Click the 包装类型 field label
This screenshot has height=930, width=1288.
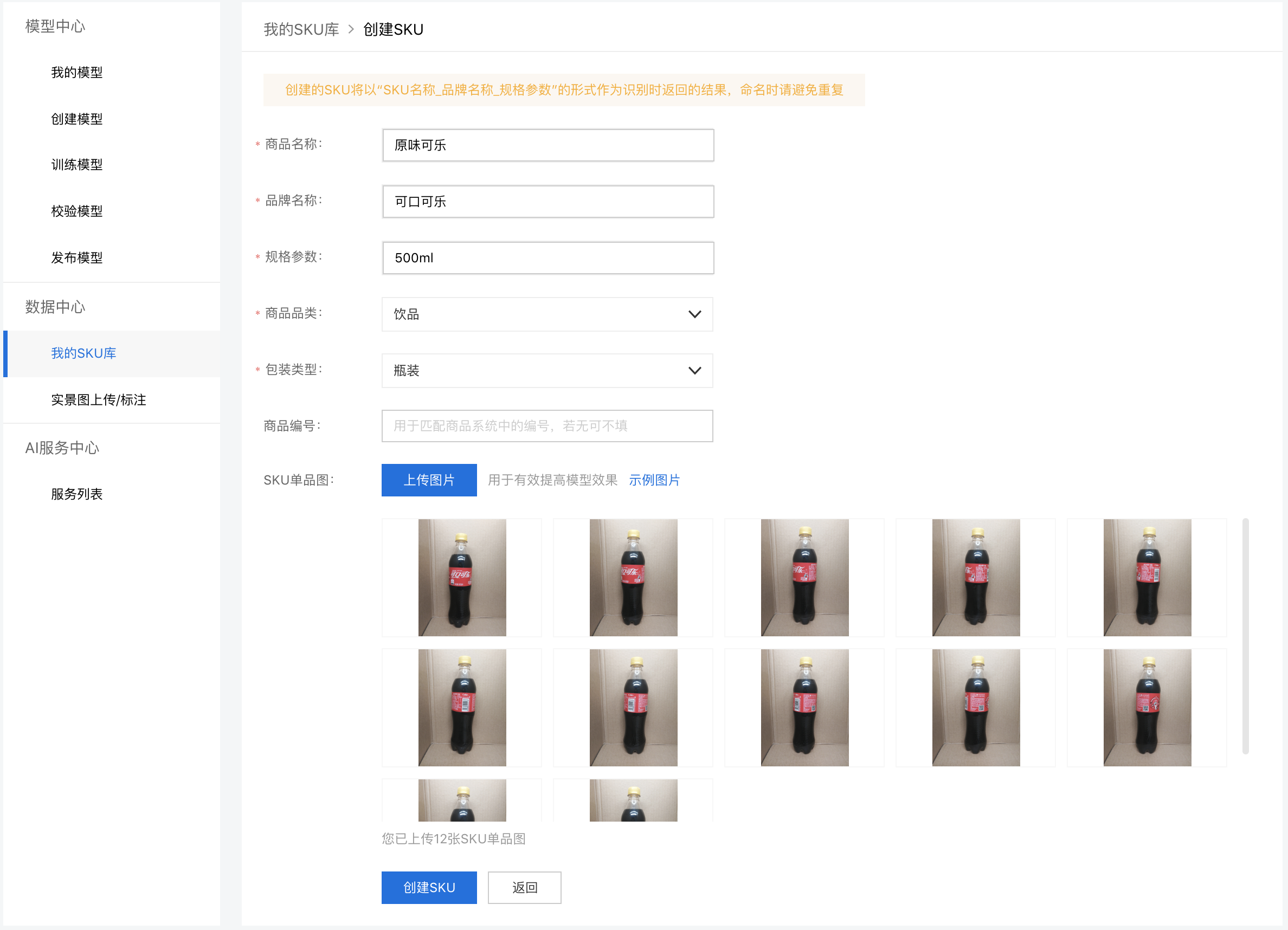[x=293, y=370]
